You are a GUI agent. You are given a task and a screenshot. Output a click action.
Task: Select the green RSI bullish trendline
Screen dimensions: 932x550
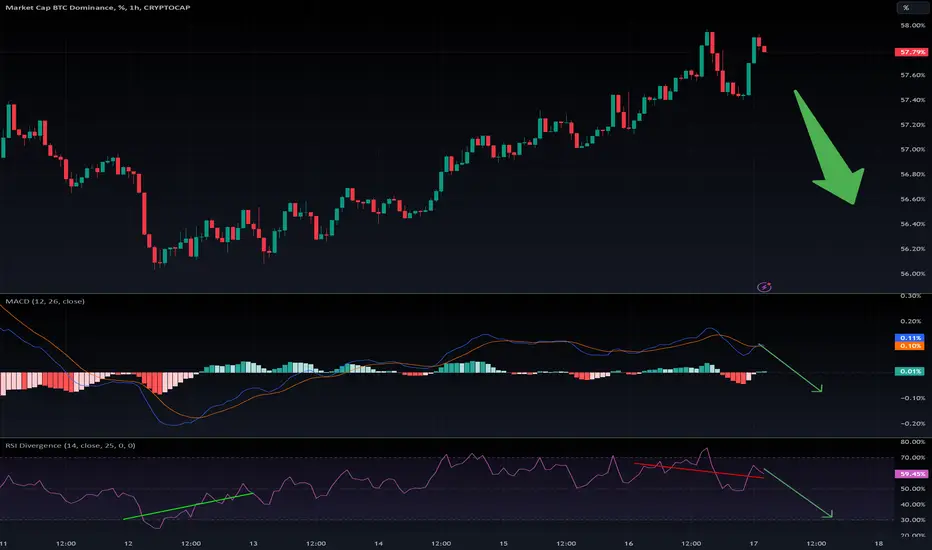click(x=188, y=506)
